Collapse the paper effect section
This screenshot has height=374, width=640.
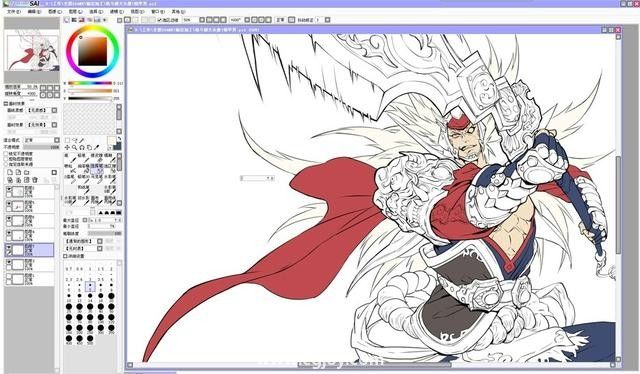6,104
